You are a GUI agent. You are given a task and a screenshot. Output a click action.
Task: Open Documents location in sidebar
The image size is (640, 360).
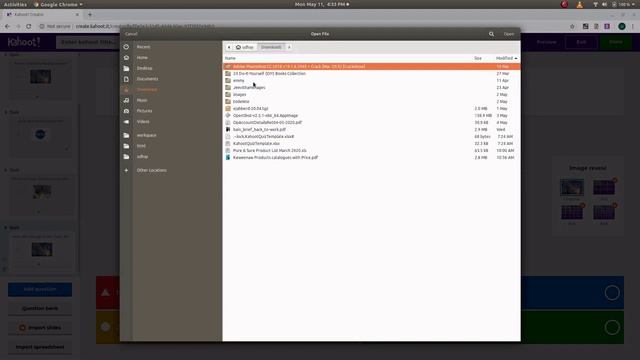click(x=147, y=79)
